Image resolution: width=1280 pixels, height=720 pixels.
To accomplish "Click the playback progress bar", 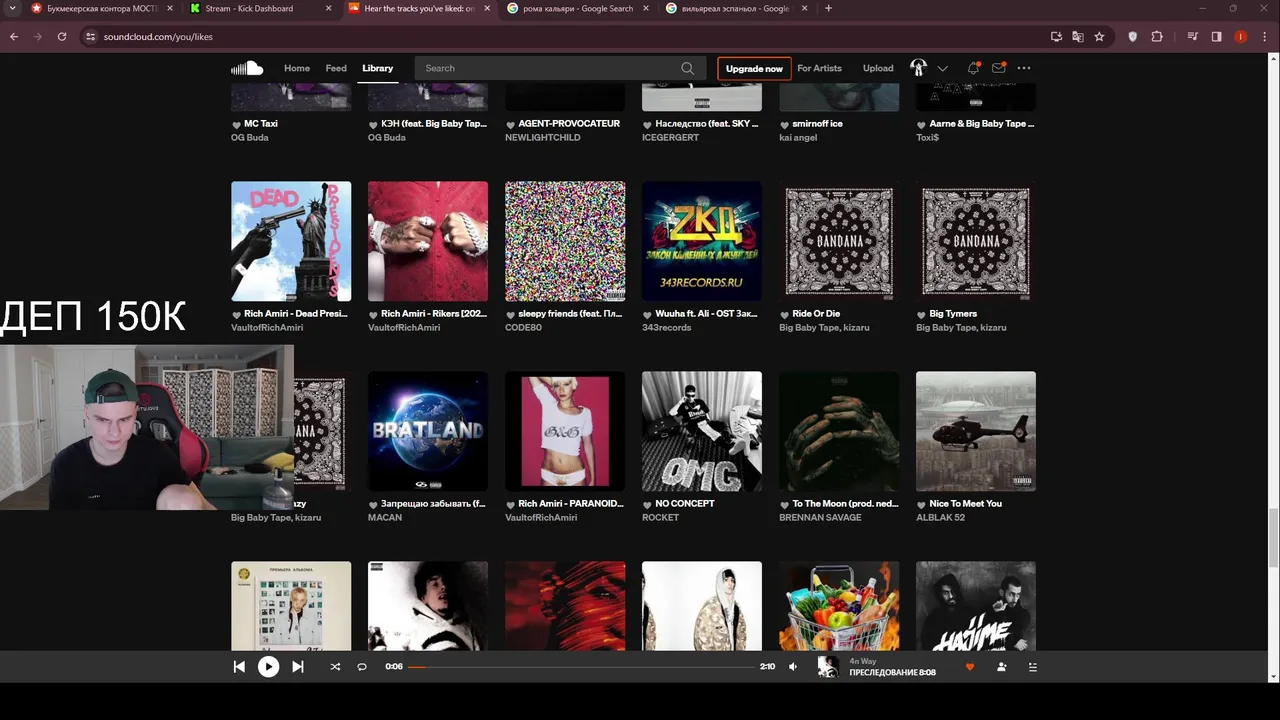I will [581, 667].
